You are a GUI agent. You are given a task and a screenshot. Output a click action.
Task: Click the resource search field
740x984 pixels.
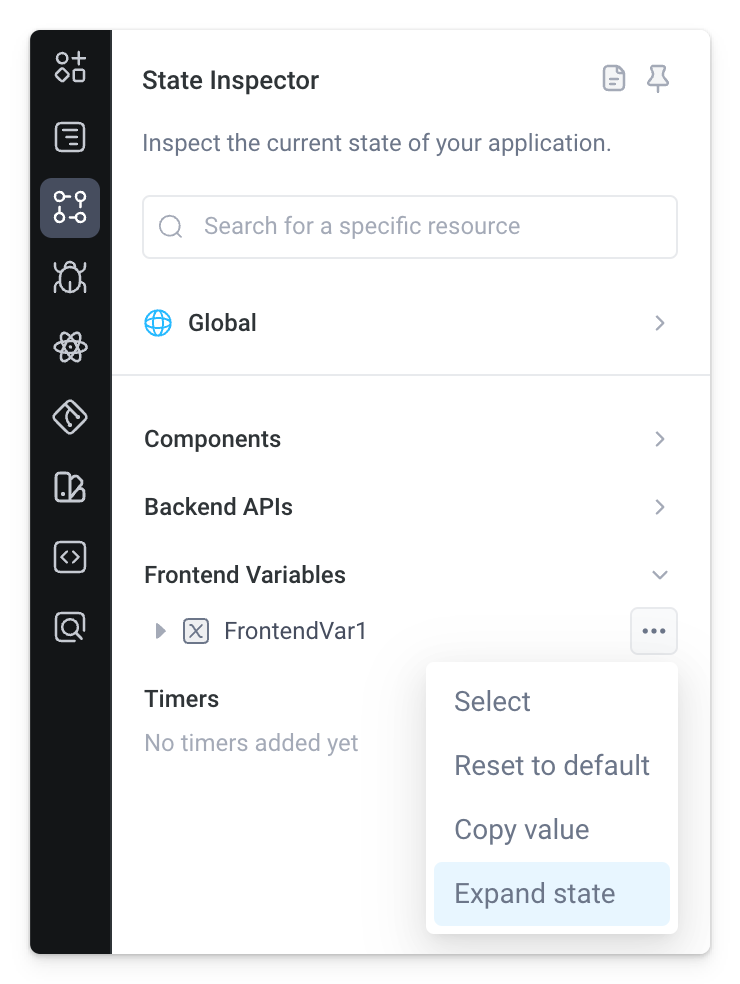pyautogui.click(x=410, y=226)
